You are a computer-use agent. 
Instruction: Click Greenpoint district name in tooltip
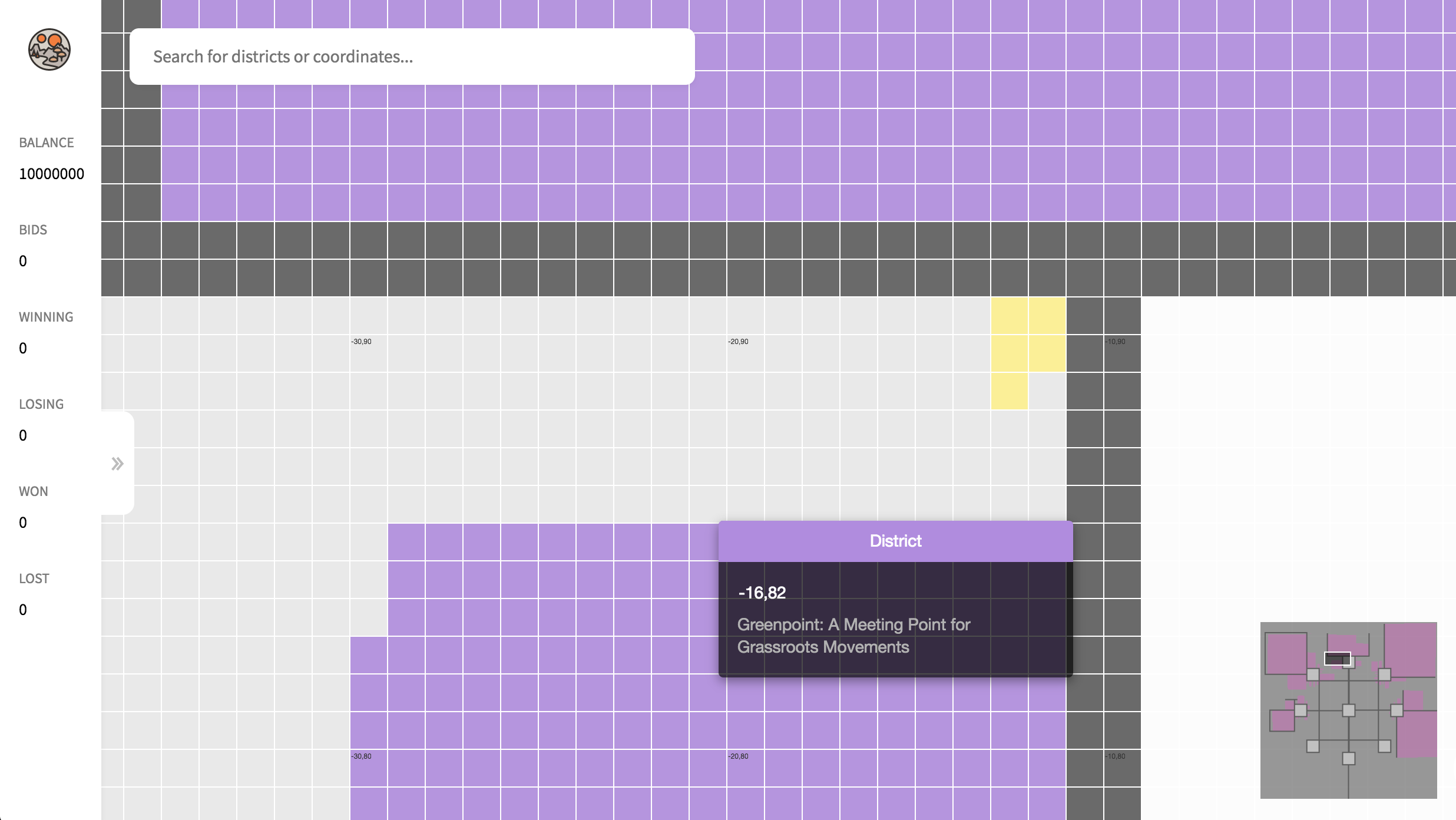pos(853,636)
